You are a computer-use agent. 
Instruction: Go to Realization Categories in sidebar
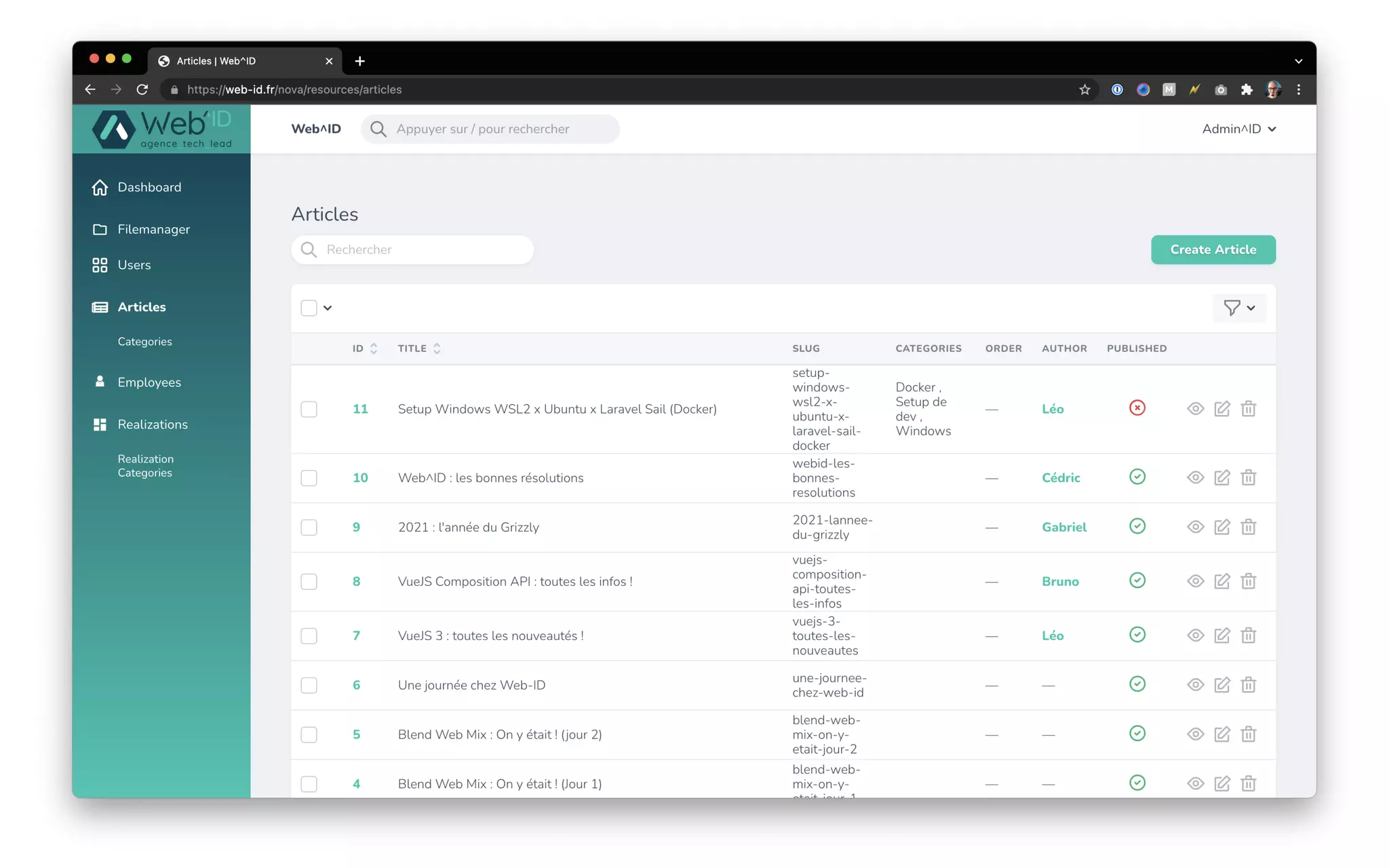145,466
